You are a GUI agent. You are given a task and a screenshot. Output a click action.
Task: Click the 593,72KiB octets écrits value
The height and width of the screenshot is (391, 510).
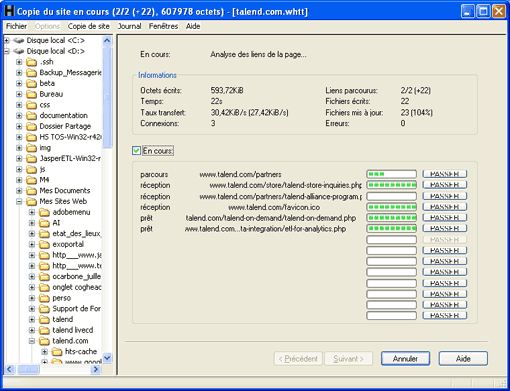227,90
